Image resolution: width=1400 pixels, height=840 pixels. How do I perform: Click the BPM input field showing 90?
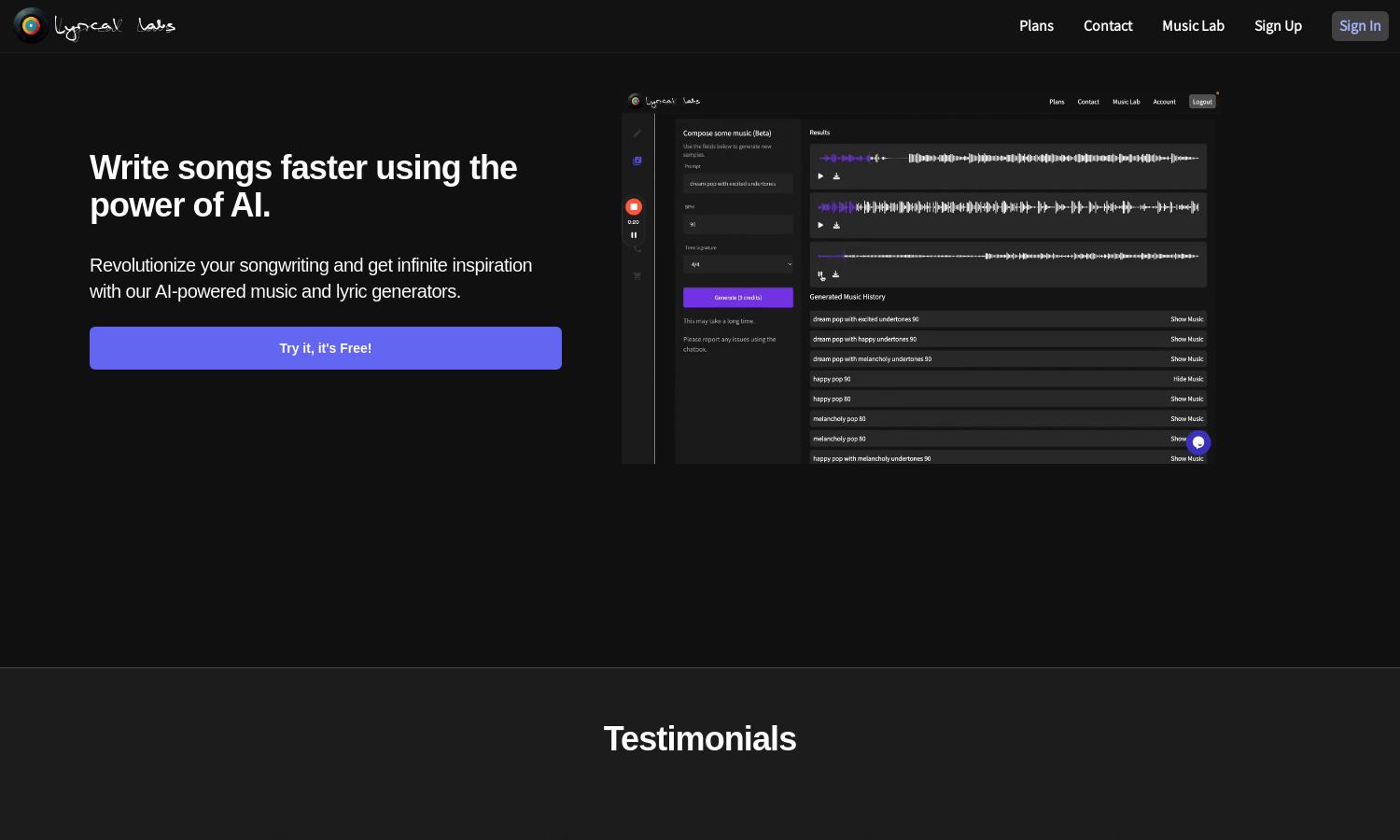click(x=738, y=224)
